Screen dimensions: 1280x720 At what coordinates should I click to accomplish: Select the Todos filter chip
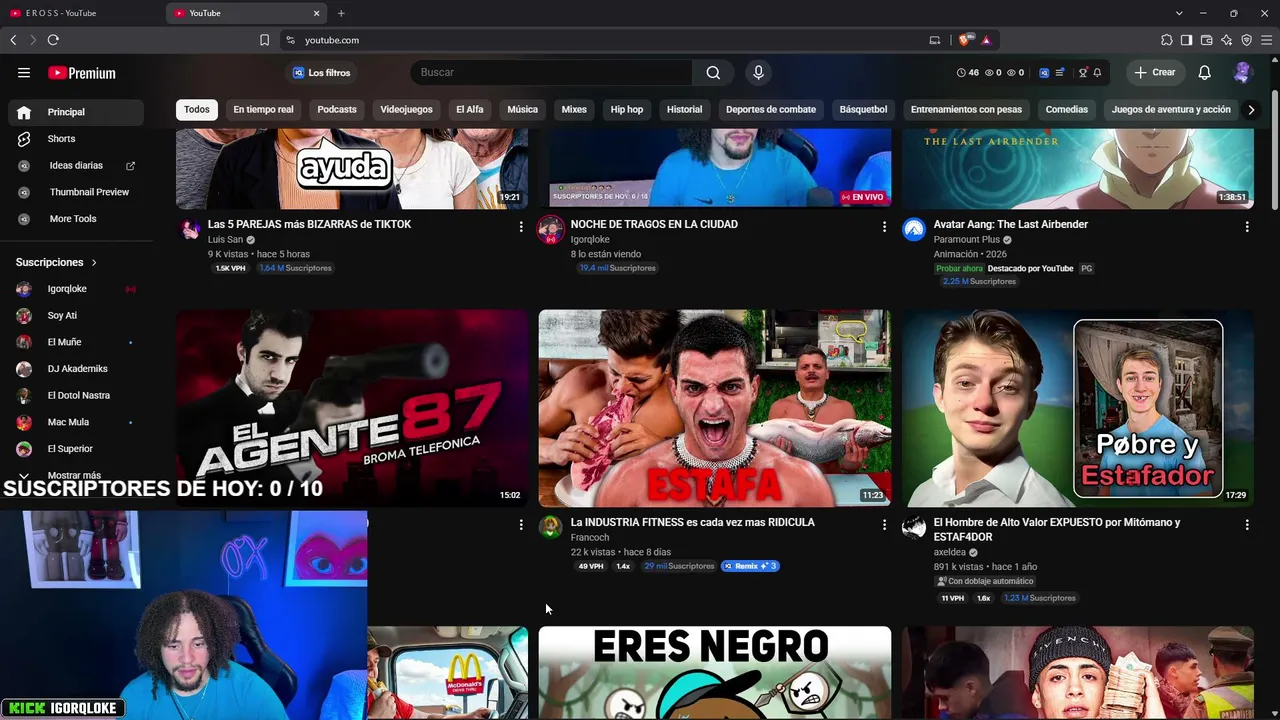pos(197,110)
